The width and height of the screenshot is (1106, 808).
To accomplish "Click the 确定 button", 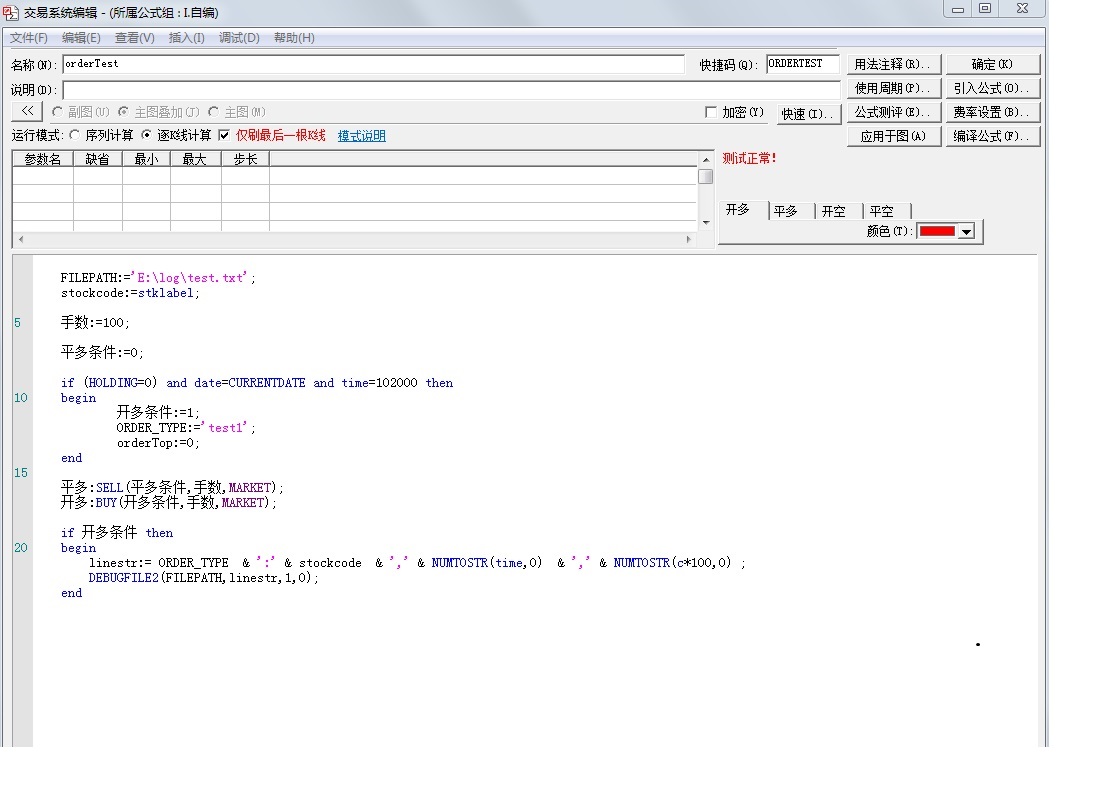I will 992,64.
